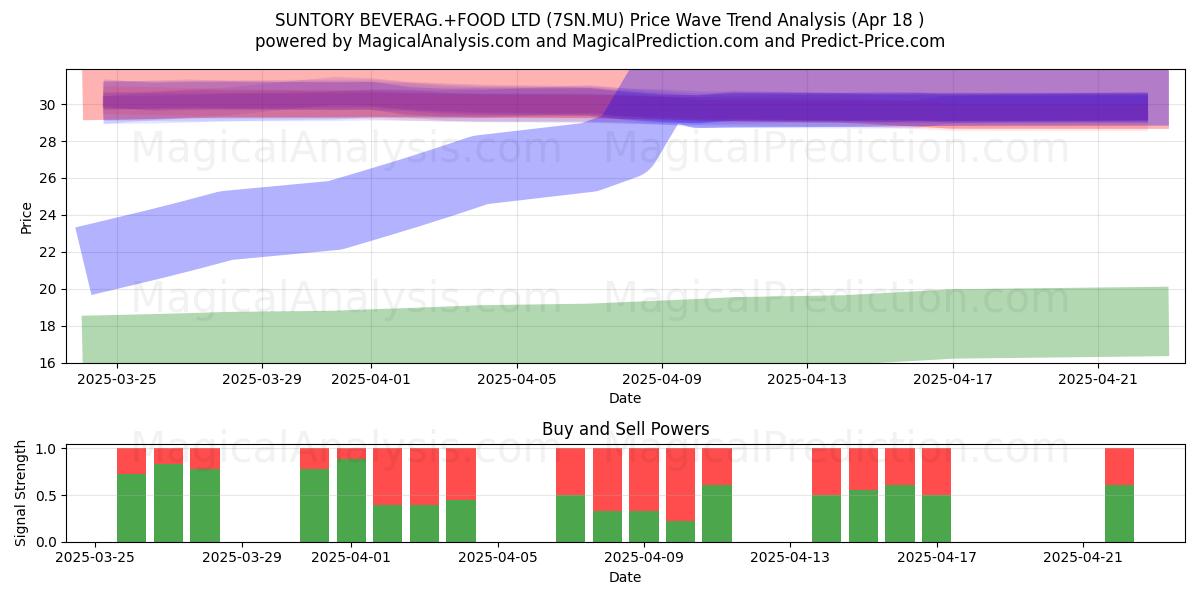Image resolution: width=1200 pixels, height=600 pixels.
Task: Click the chart title mentioning SUNTORY BEVERAG.+FOOD LTD
Action: tap(600, 20)
